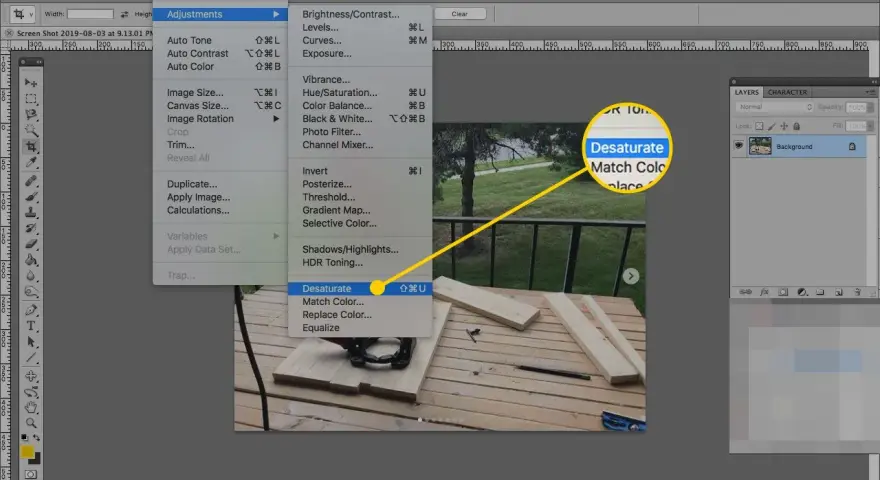The image size is (880, 480).
Task: Hide the Background layer with eye icon
Action: pos(739,146)
